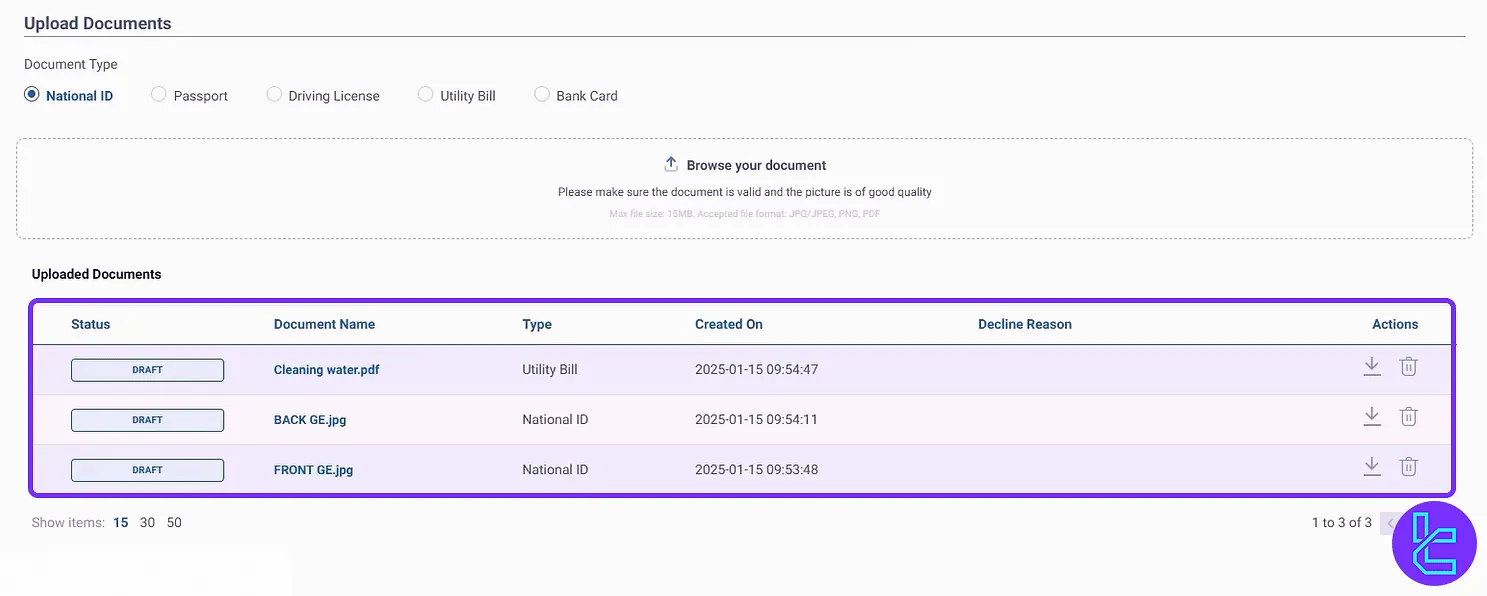Click the upload icon beside Browse your document
The height and width of the screenshot is (596, 1487).
tap(671, 164)
